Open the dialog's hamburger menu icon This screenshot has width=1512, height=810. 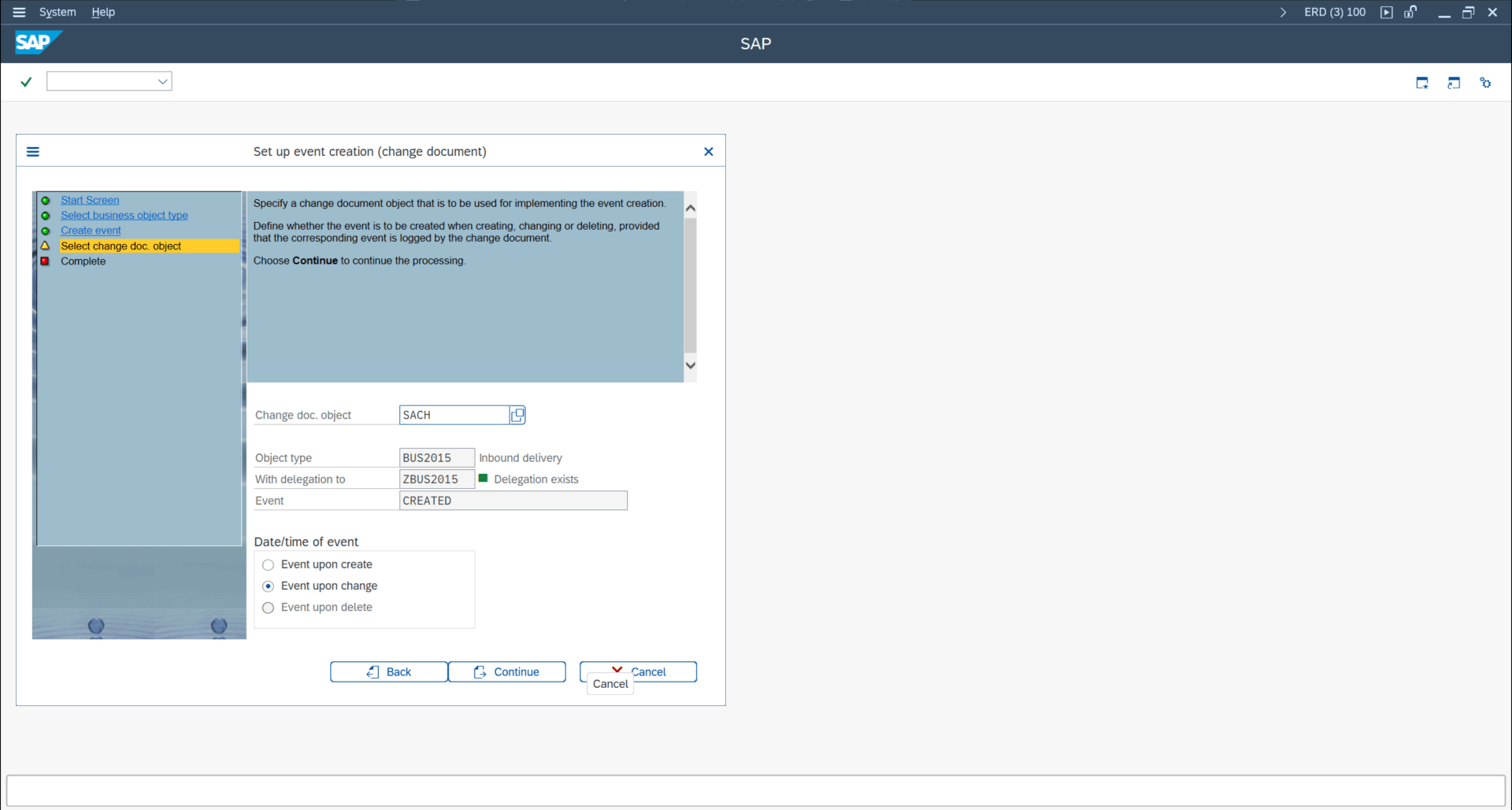click(x=33, y=151)
